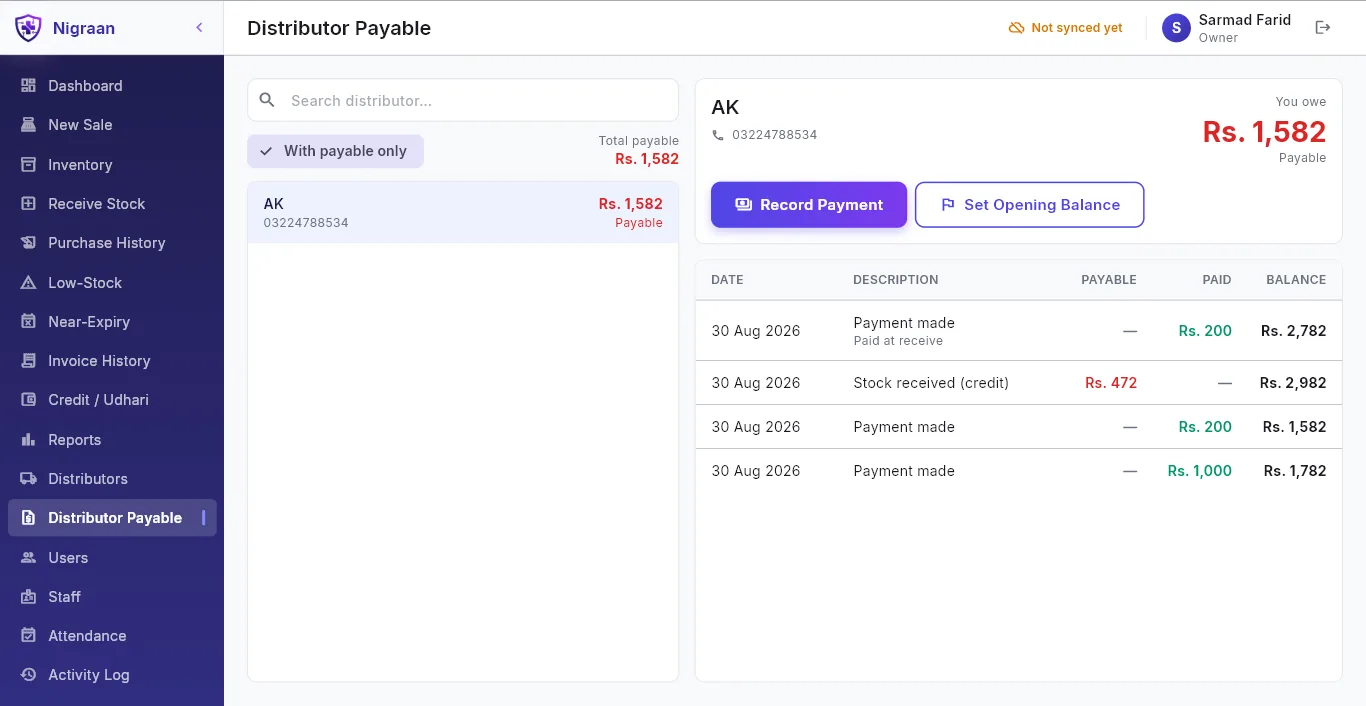
Task: Go to New Sale page
Action: [x=112, y=125]
